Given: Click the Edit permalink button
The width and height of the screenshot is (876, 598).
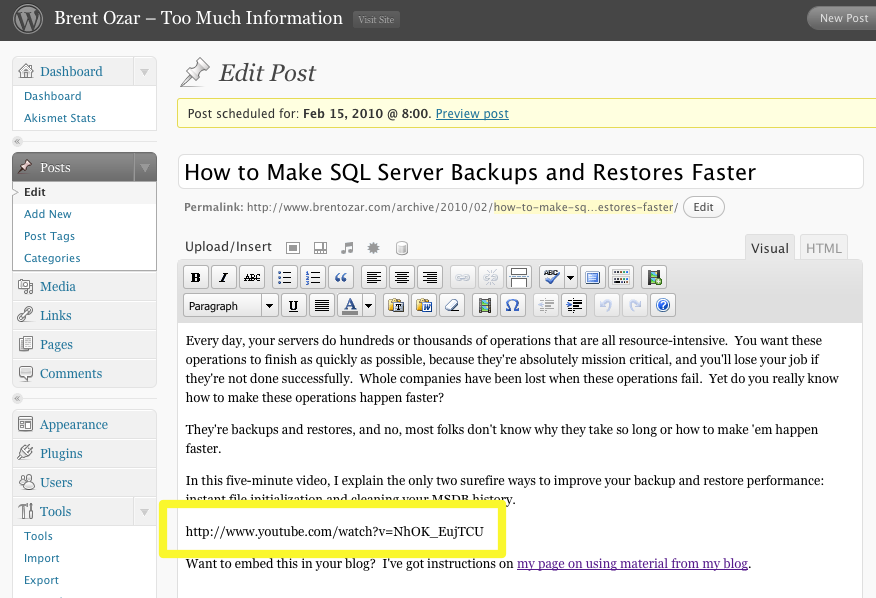Looking at the screenshot, I should (x=704, y=207).
